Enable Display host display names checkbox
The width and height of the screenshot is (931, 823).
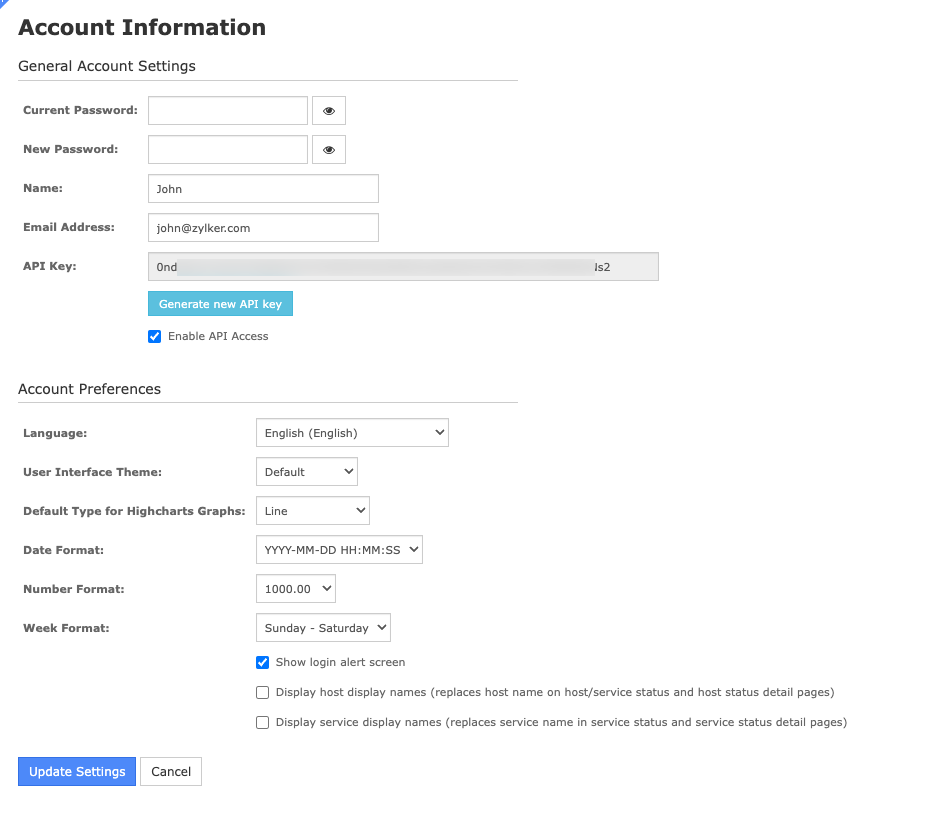(262, 692)
